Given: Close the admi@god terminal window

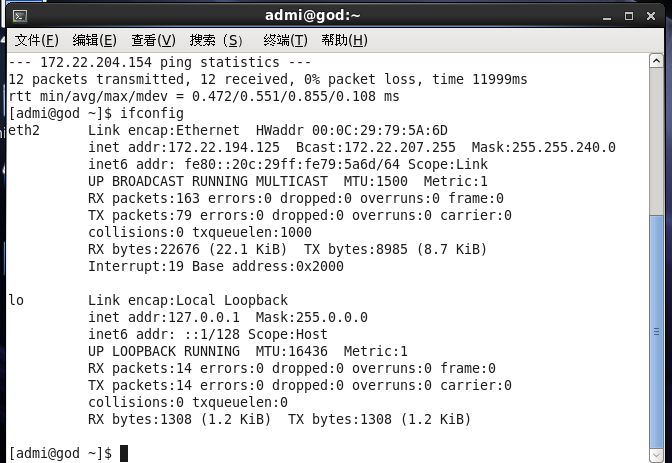Looking at the screenshot, I should click(x=649, y=15).
